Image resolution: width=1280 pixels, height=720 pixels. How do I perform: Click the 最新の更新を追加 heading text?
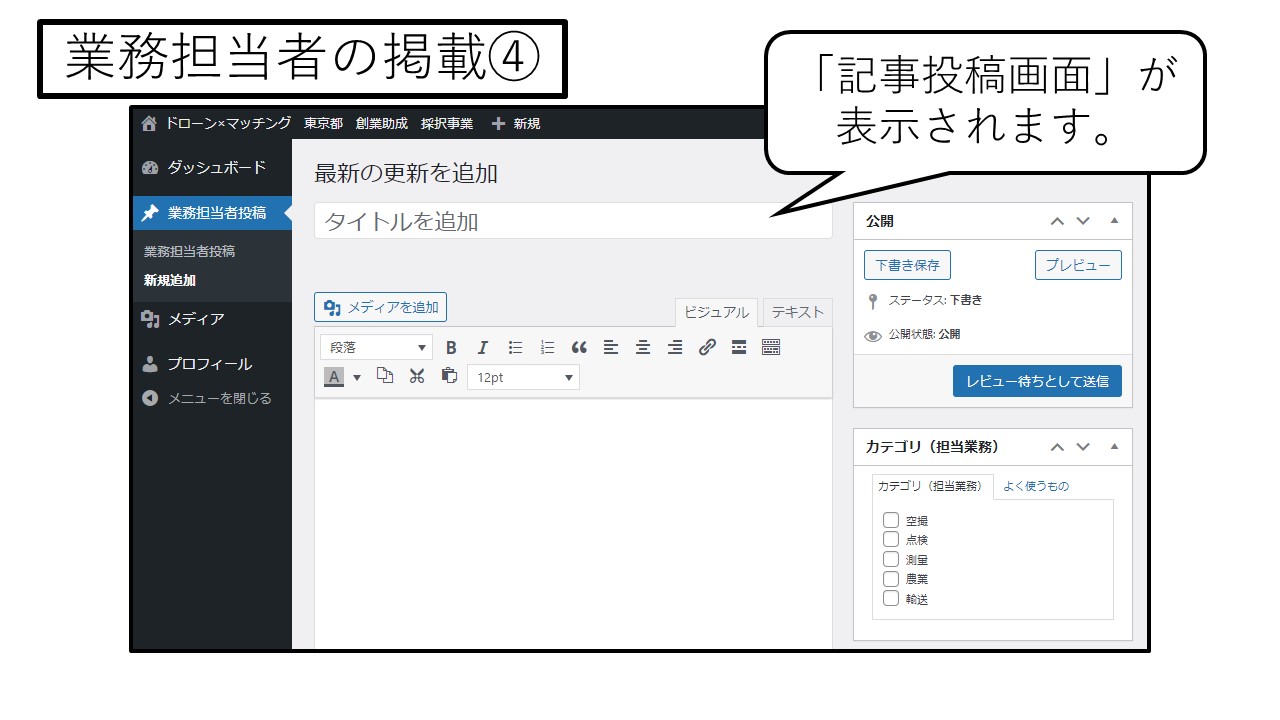406,173
